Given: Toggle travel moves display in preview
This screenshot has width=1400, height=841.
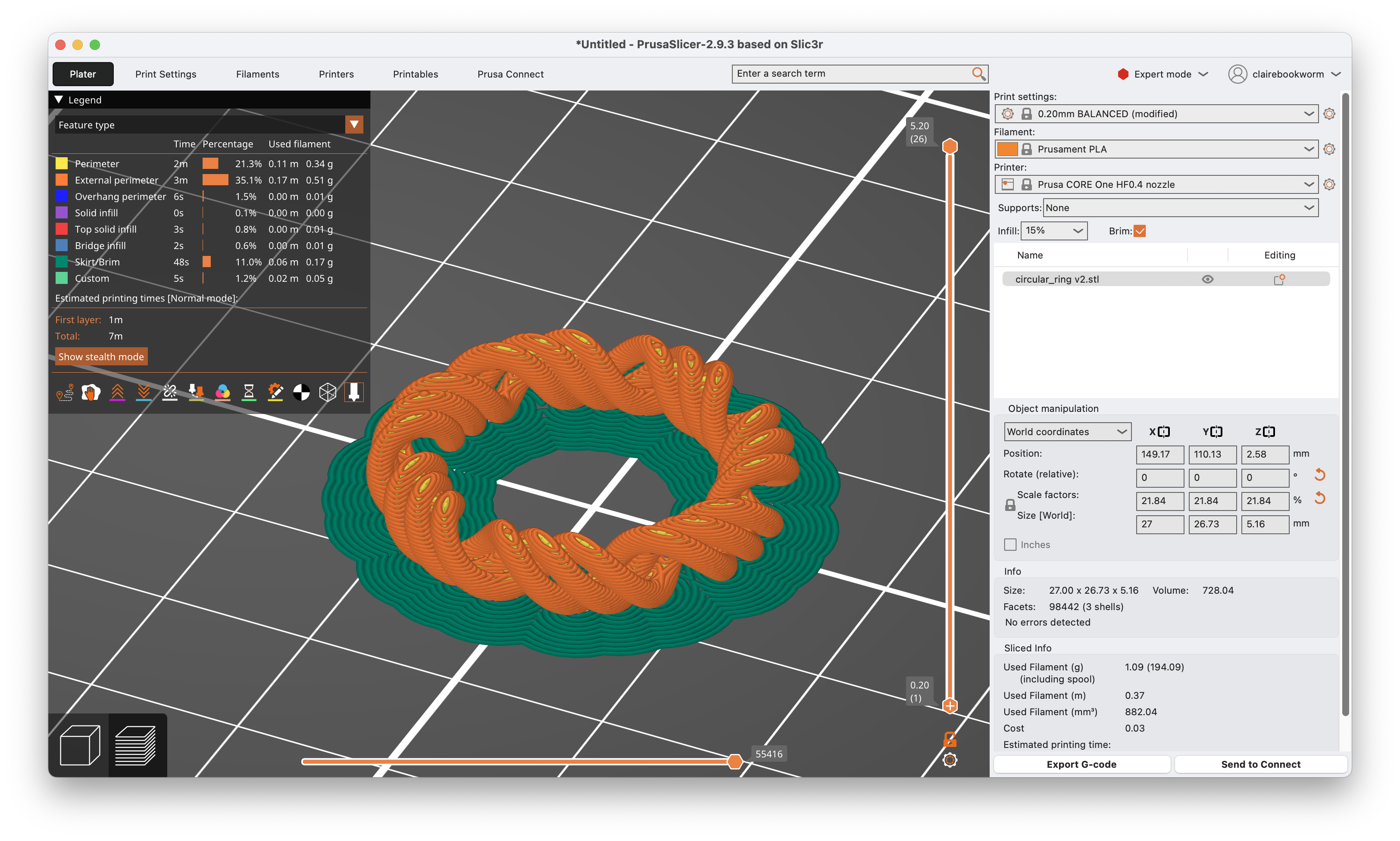Looking at the screenshot, I should 65,392.
